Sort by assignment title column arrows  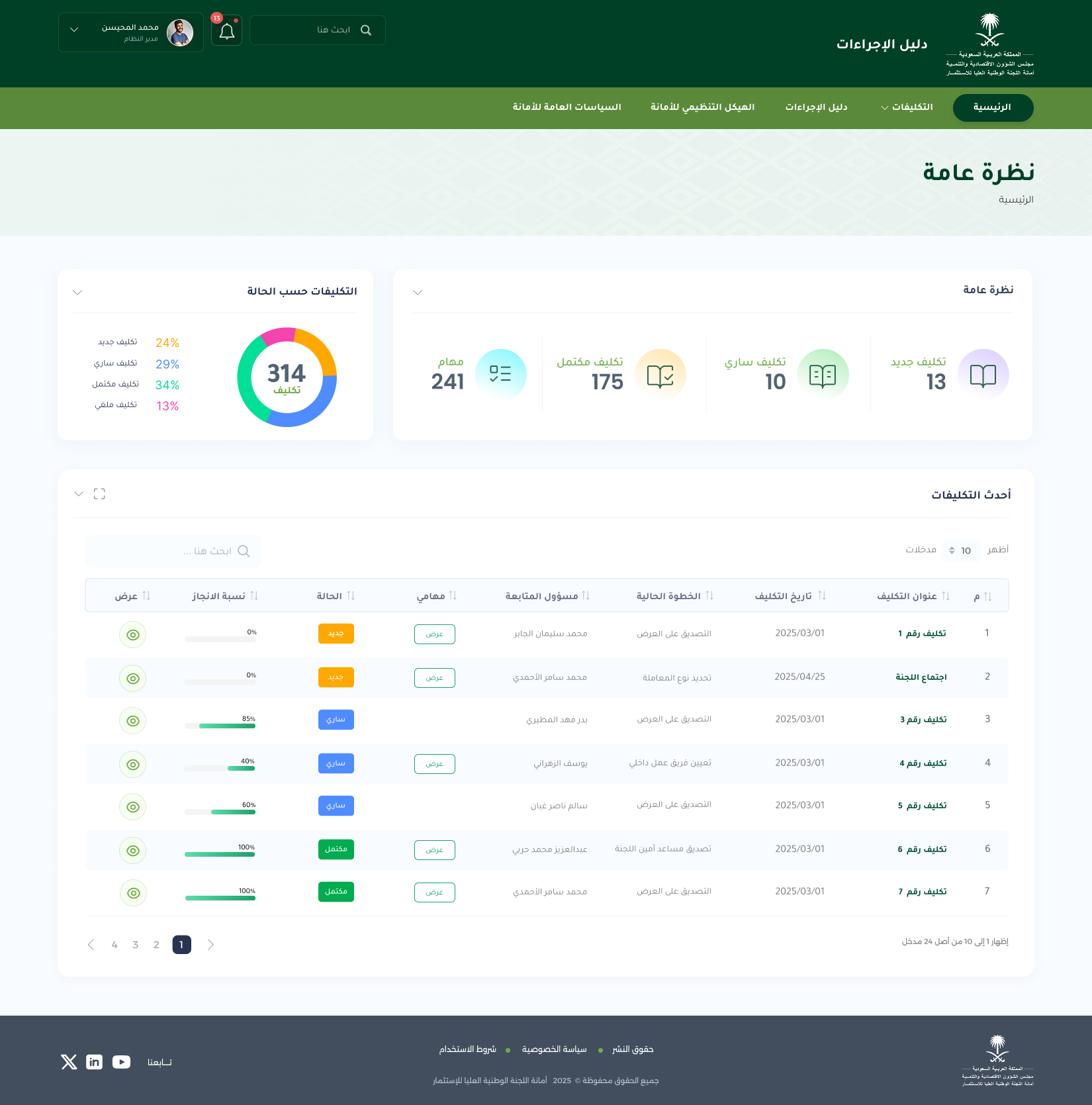(946, 596)
